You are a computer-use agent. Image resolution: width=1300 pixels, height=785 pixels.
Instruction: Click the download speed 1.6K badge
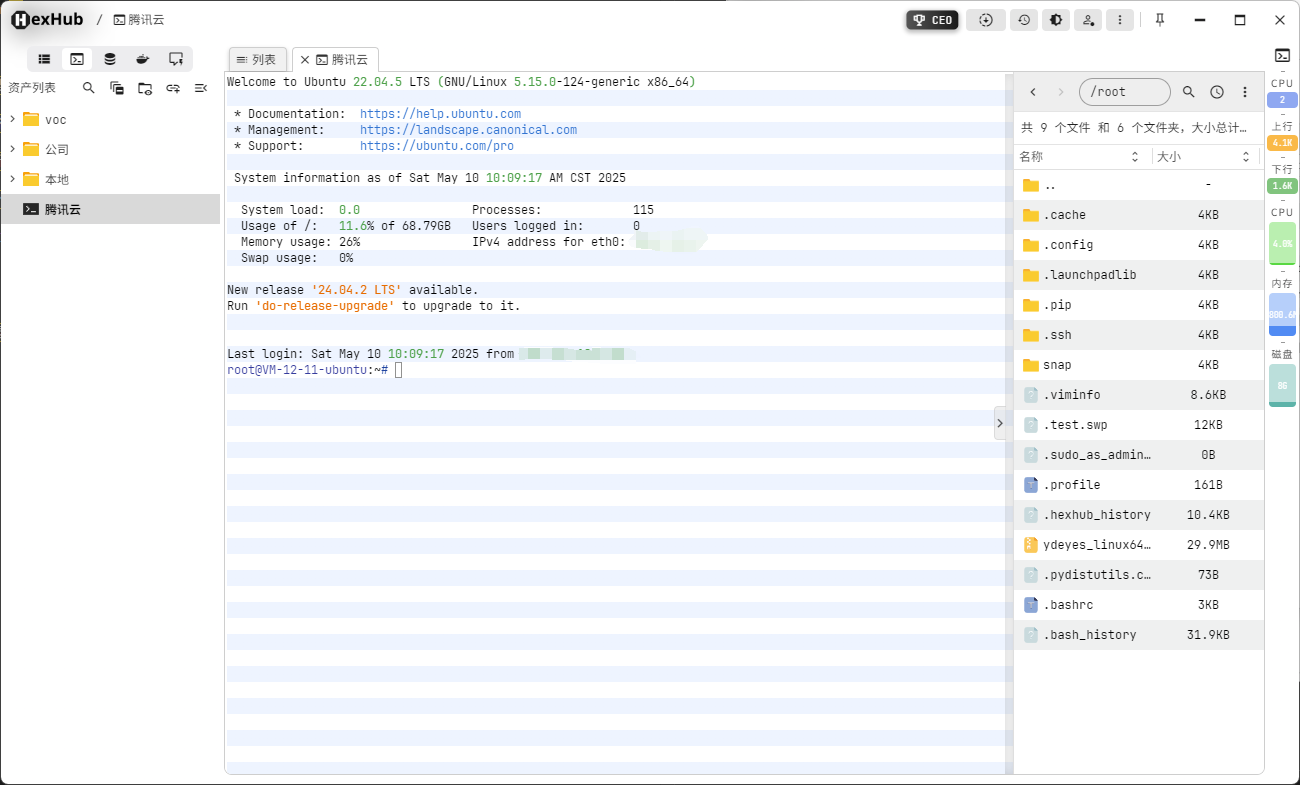coord(1282,186)
